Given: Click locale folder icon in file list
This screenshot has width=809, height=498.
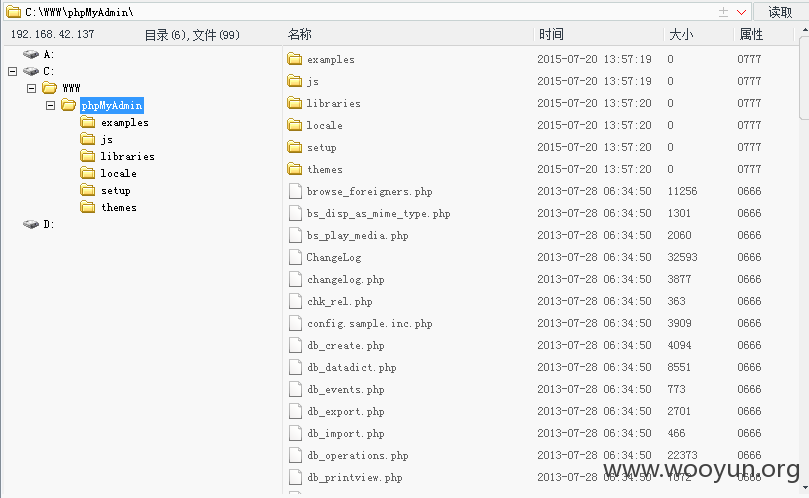Looking at the screenshot, I should 295,125.
